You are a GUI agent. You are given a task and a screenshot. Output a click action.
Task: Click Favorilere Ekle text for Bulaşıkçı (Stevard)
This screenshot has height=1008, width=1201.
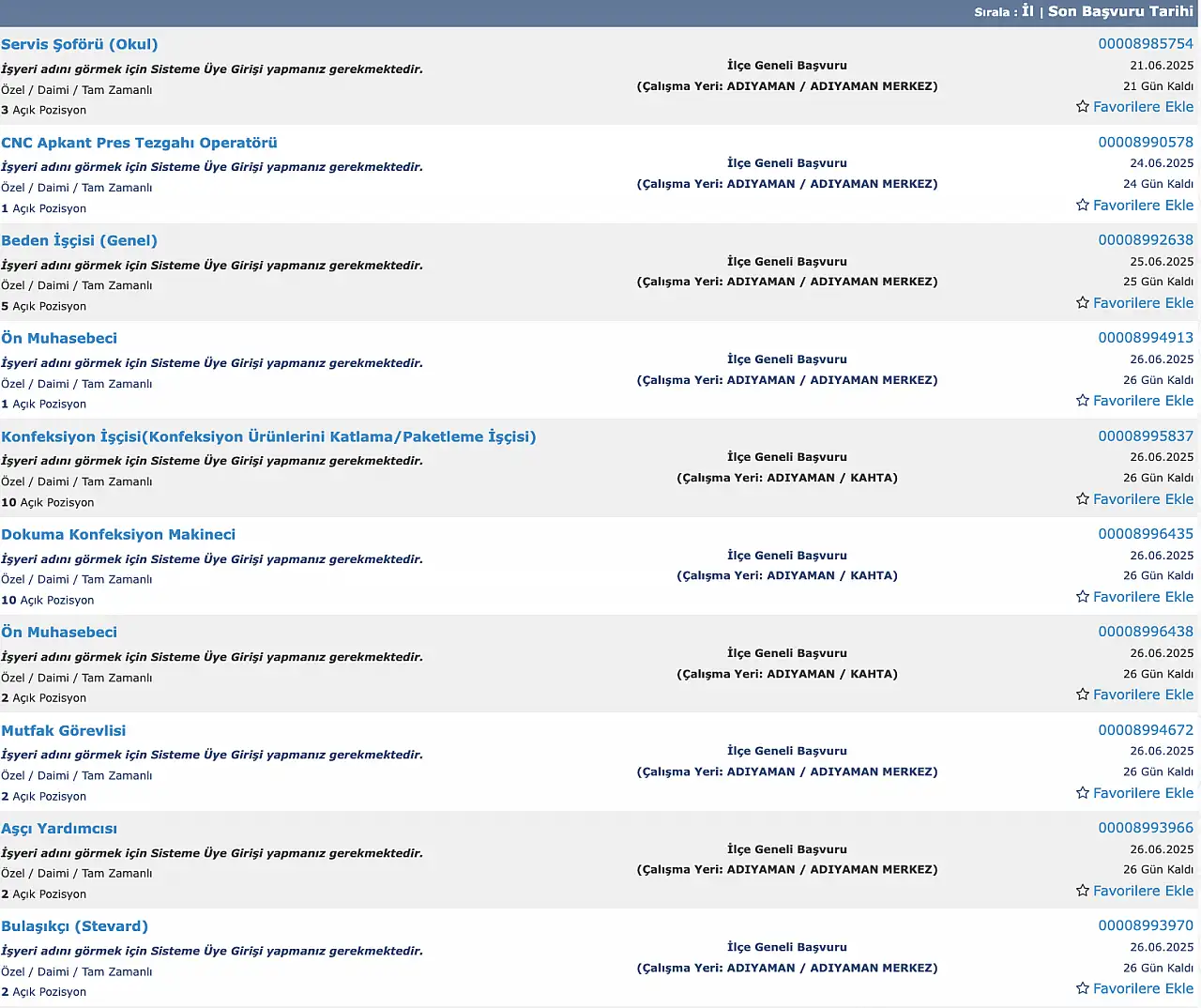click(x=1143, y=988)
